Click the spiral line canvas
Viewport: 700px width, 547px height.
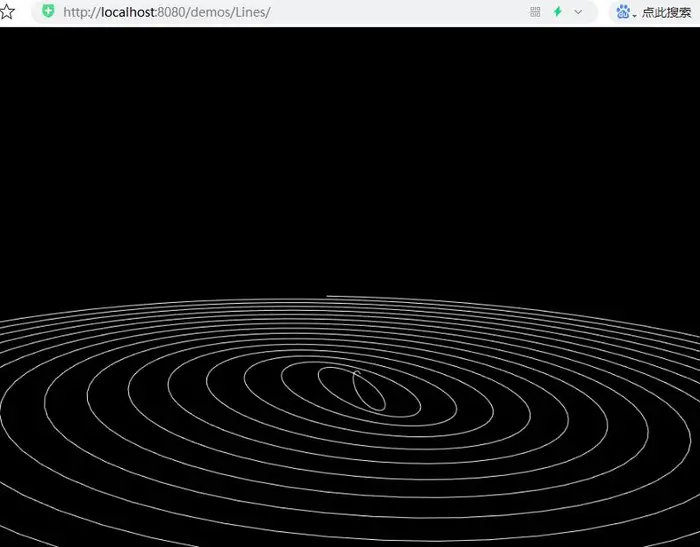(x=350, y=287)
